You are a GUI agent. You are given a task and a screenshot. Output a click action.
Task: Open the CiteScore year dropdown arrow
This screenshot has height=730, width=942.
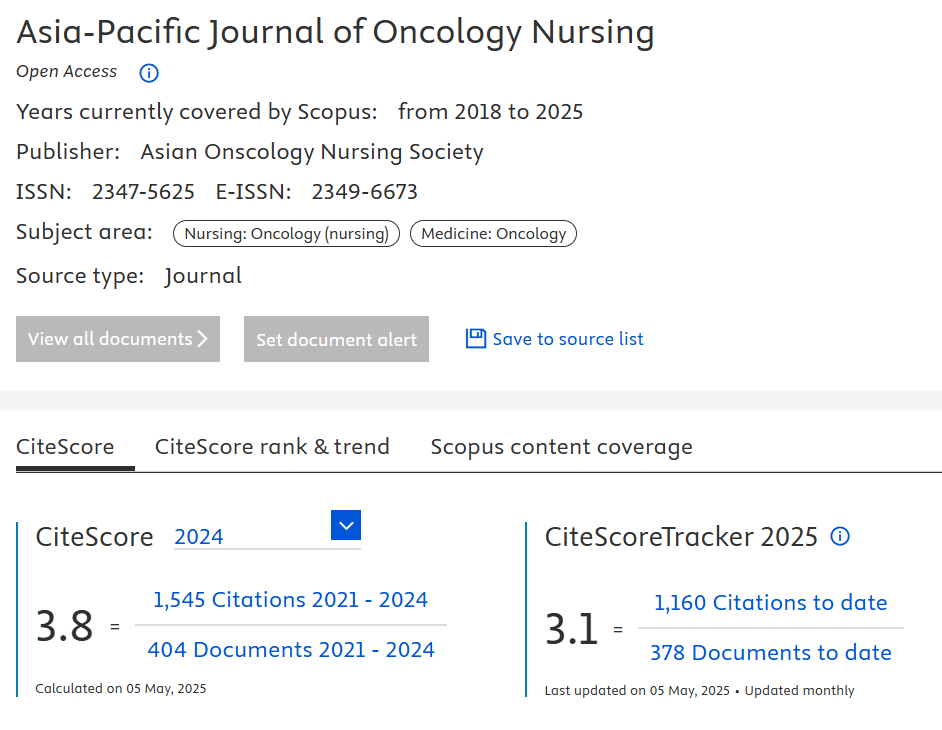pyautogui.click(x=346, y=525)
